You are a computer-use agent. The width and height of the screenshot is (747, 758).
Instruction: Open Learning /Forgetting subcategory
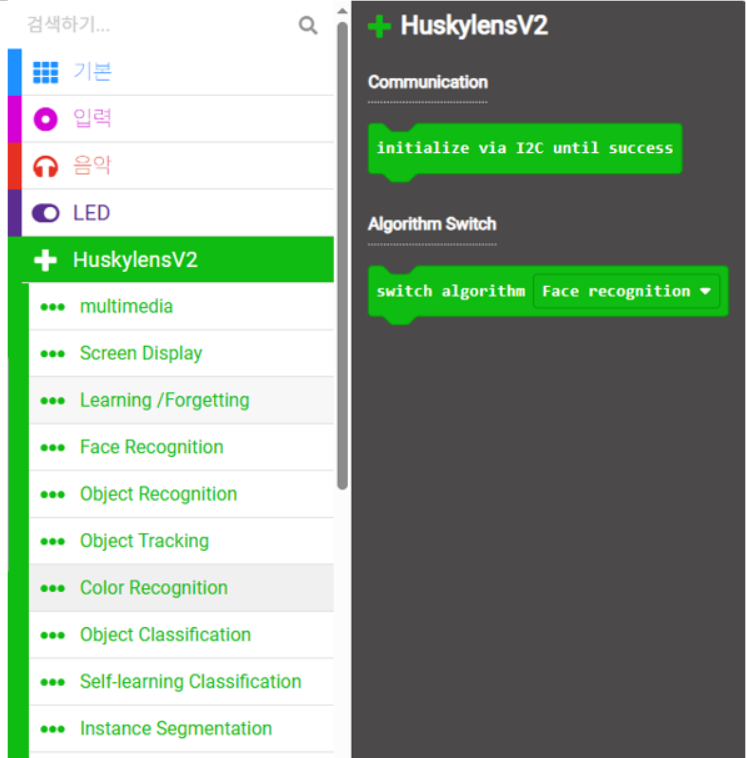pyautogui.click(x=181, y=400)
